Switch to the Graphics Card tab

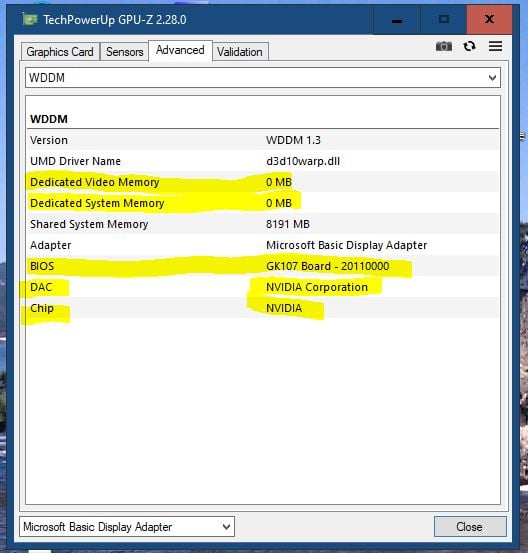(60, 52)
